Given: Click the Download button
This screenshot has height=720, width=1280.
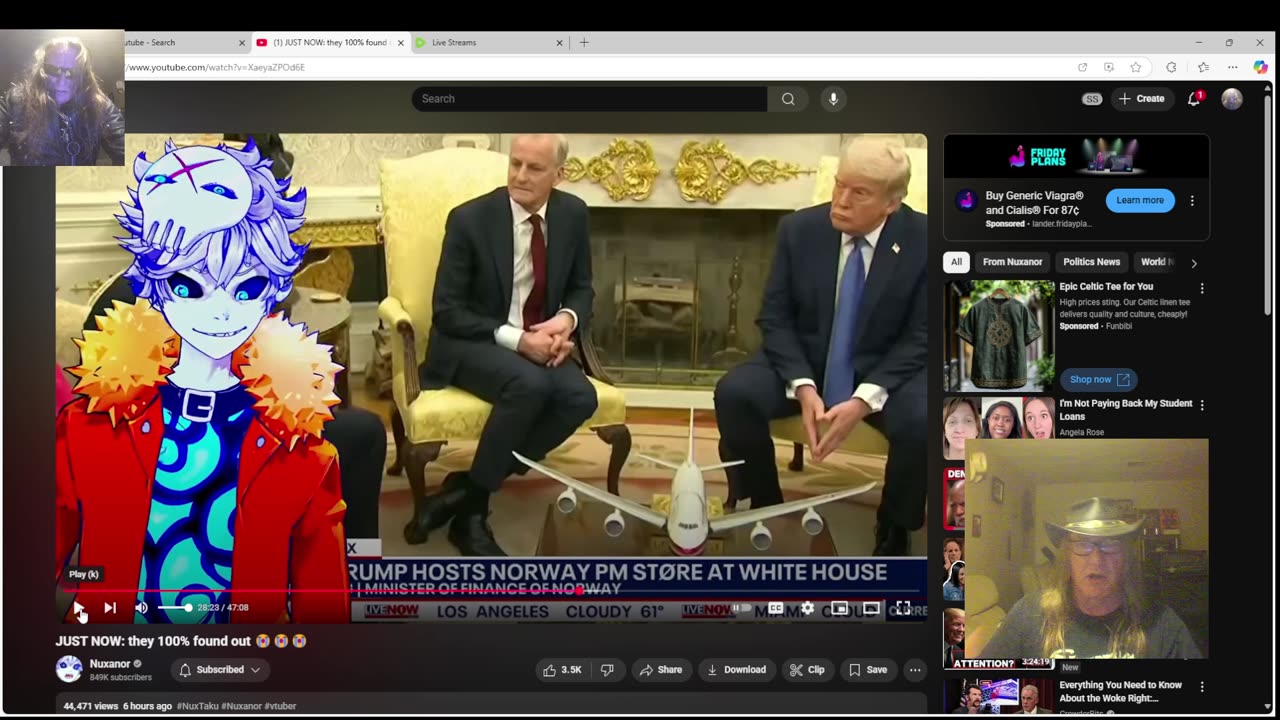Looking at the screenshot, I should tap(736, 670).
